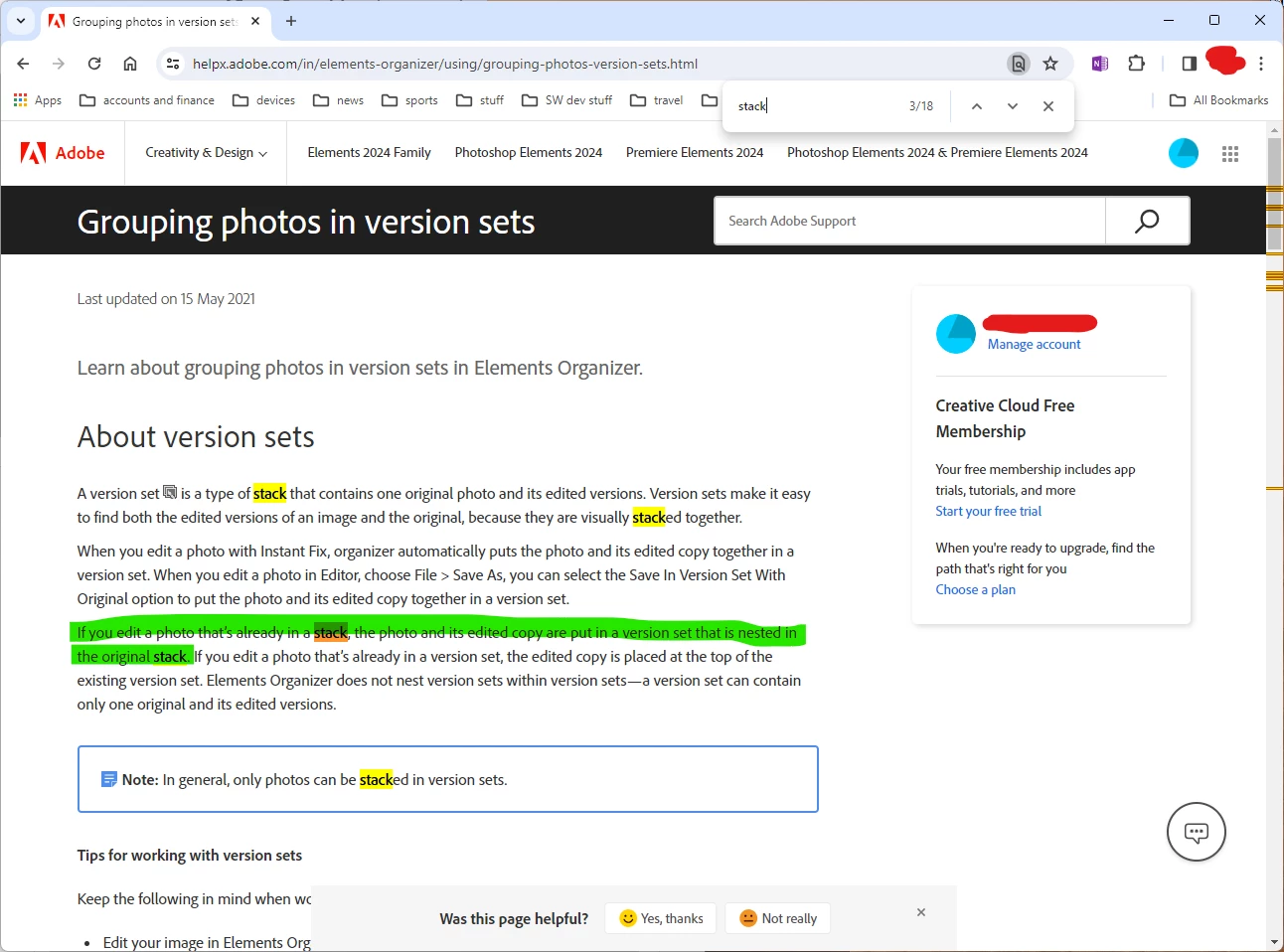1284x952 pixels.
Task: Click Tips for working with version sets
Action: [190, 856]
